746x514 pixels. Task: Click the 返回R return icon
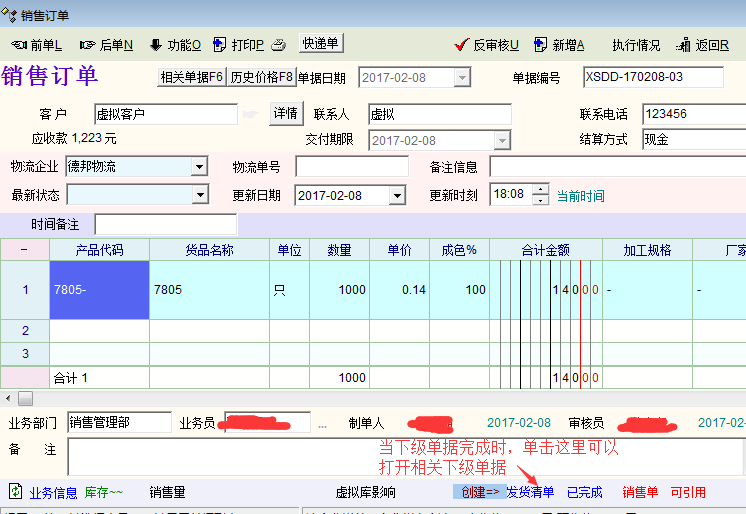tap(684, 45)
